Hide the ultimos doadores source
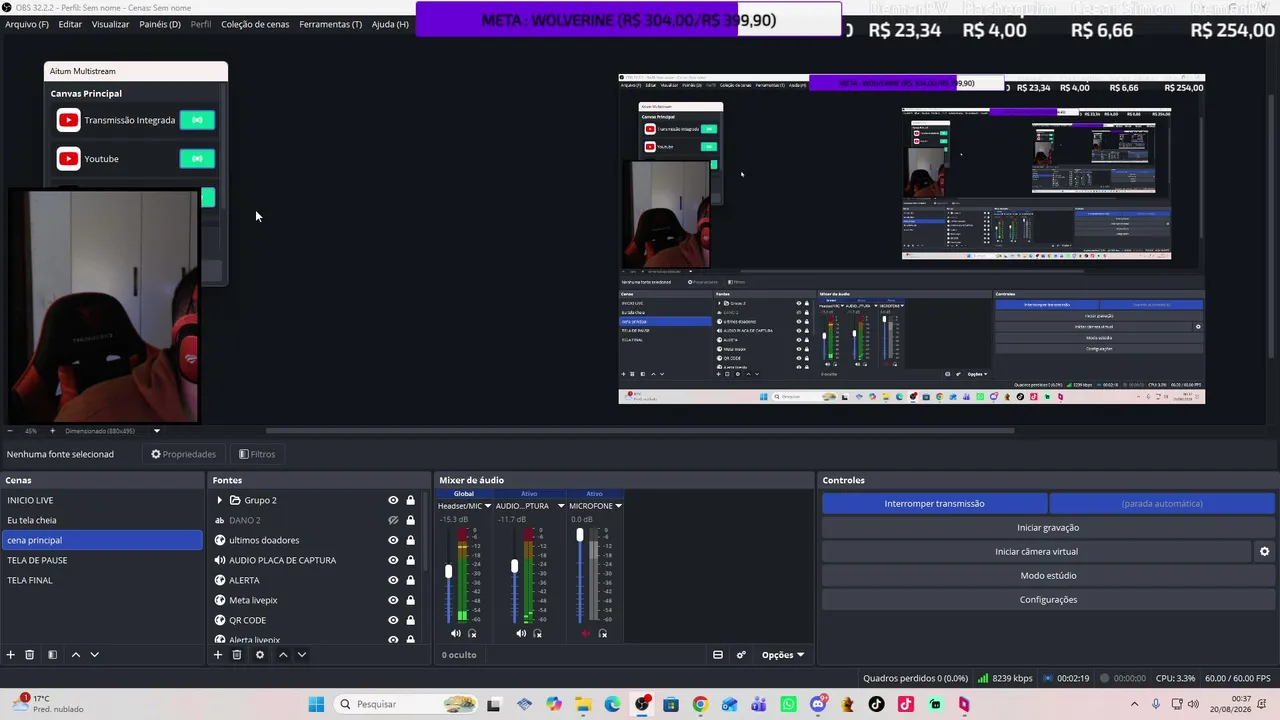Viewport: 1280px width, 720px height. [393, 540]
